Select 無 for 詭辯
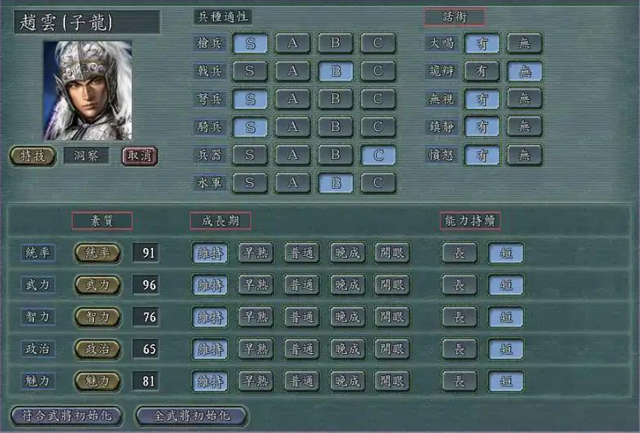The height and width of the screenshot is (433, 640). (x=524, y=71)
